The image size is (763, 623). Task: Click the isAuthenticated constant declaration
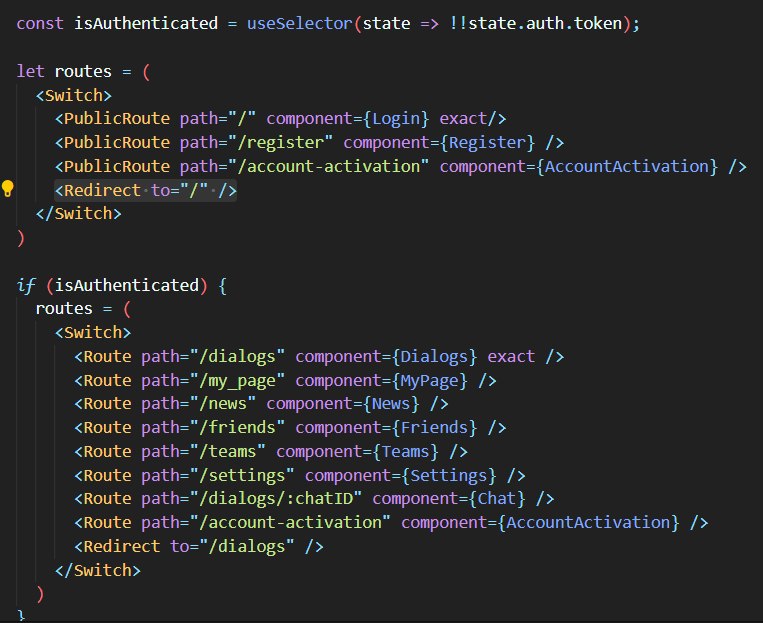pos(145,23)
